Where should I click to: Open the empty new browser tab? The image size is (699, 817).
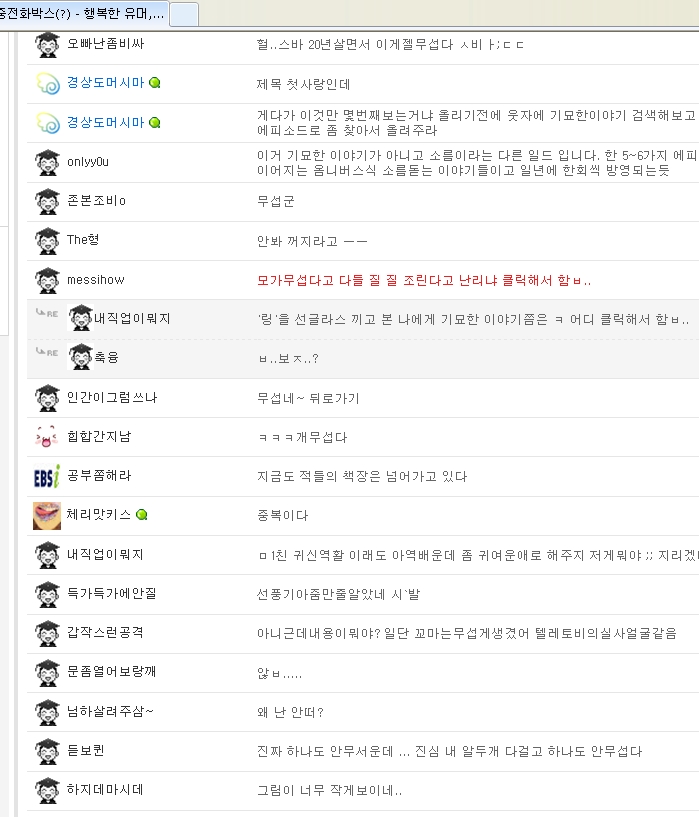click(184, 13)
